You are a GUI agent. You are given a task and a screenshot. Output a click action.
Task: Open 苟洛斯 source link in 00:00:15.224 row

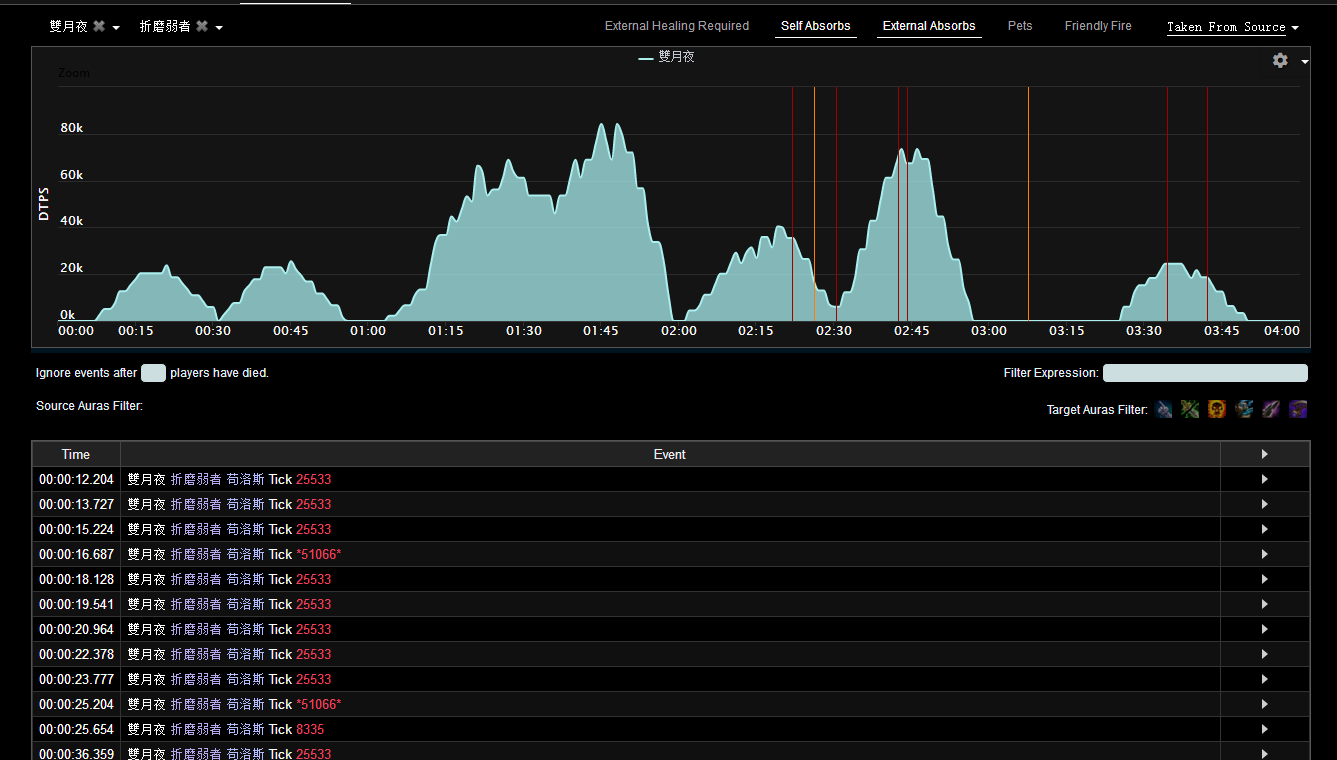245,529
